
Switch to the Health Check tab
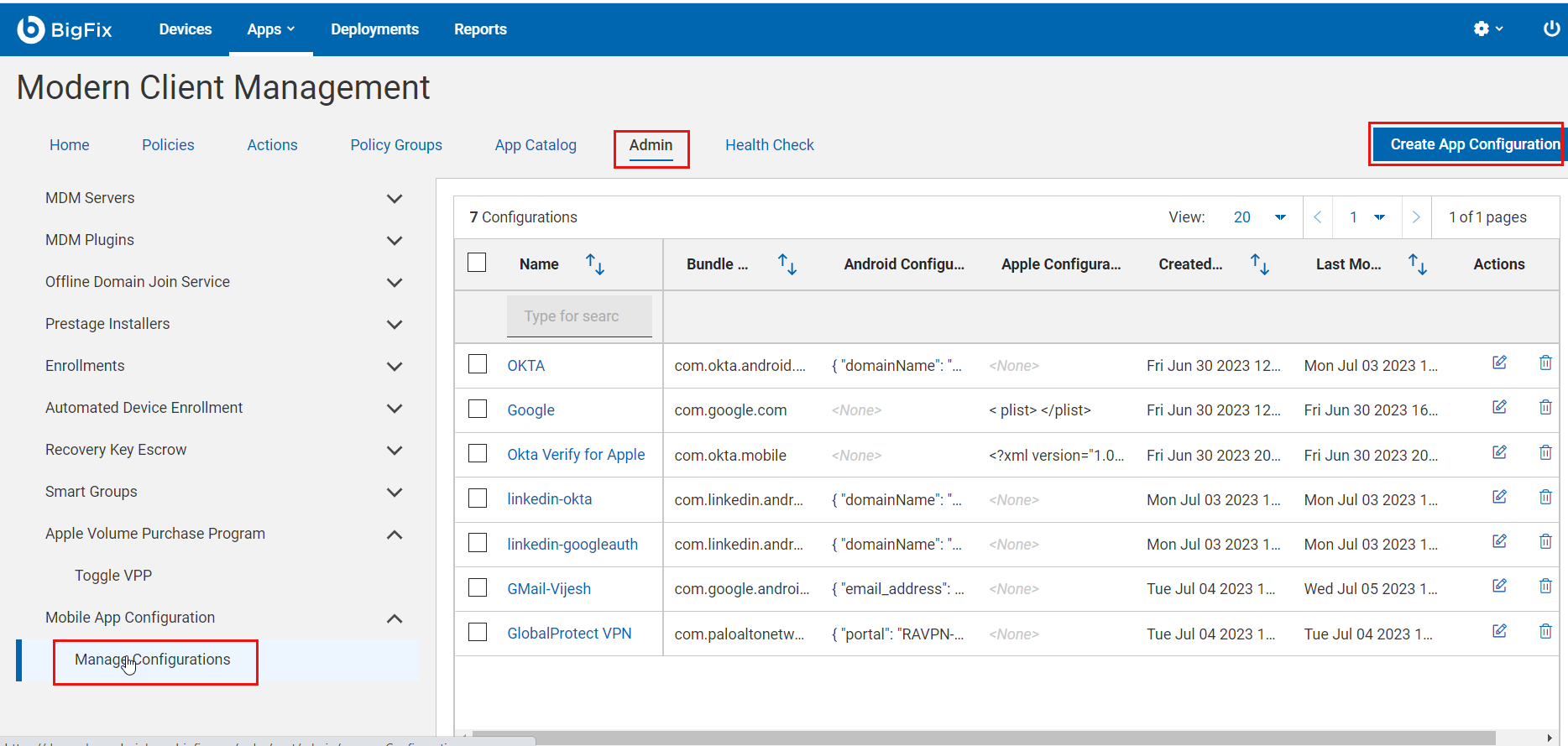coord(769,145)
